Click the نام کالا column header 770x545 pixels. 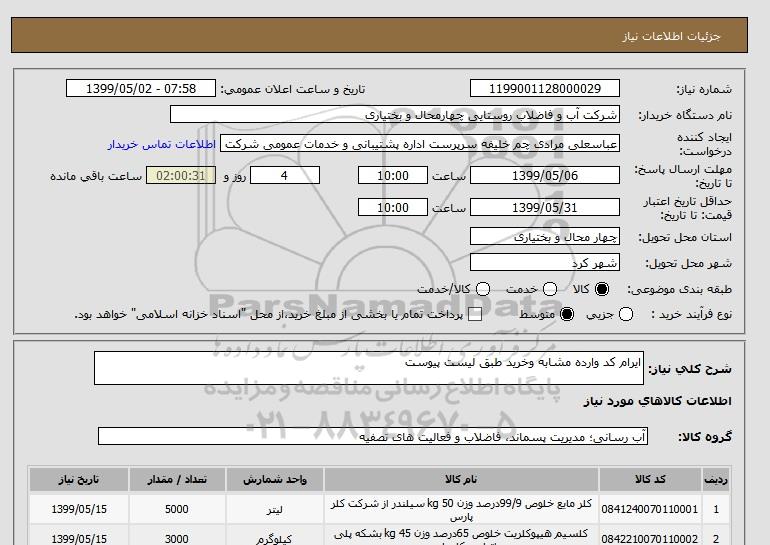click(x=461, y=479)
